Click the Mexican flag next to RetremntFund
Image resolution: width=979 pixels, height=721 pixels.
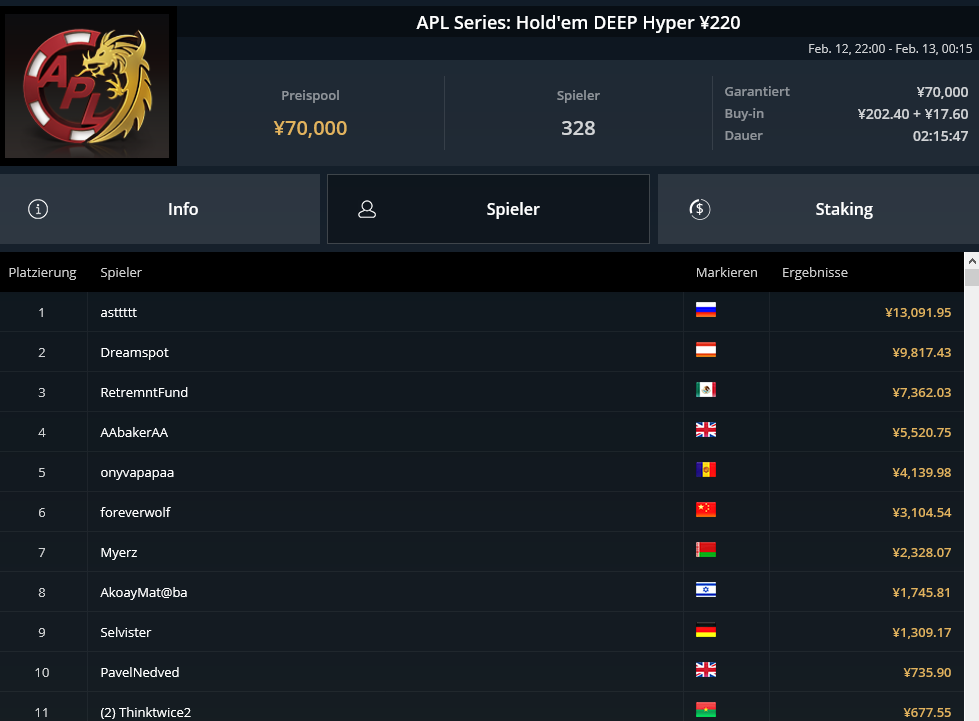(706, 390)
